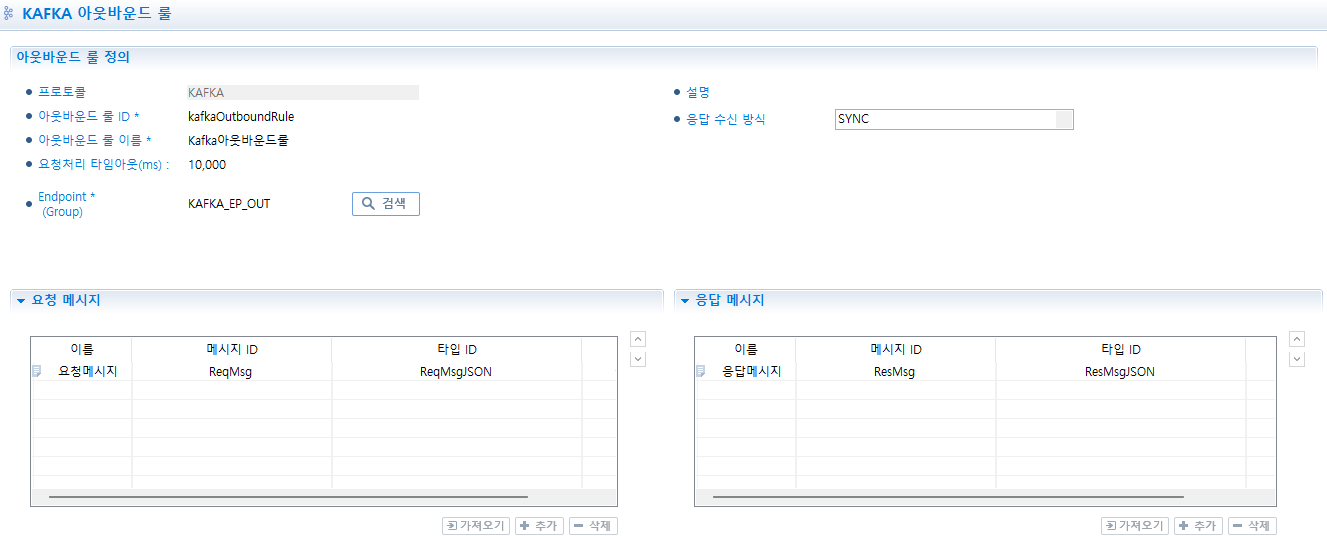
Task: Click 삭제 under request message table
Action: [593, 525]
